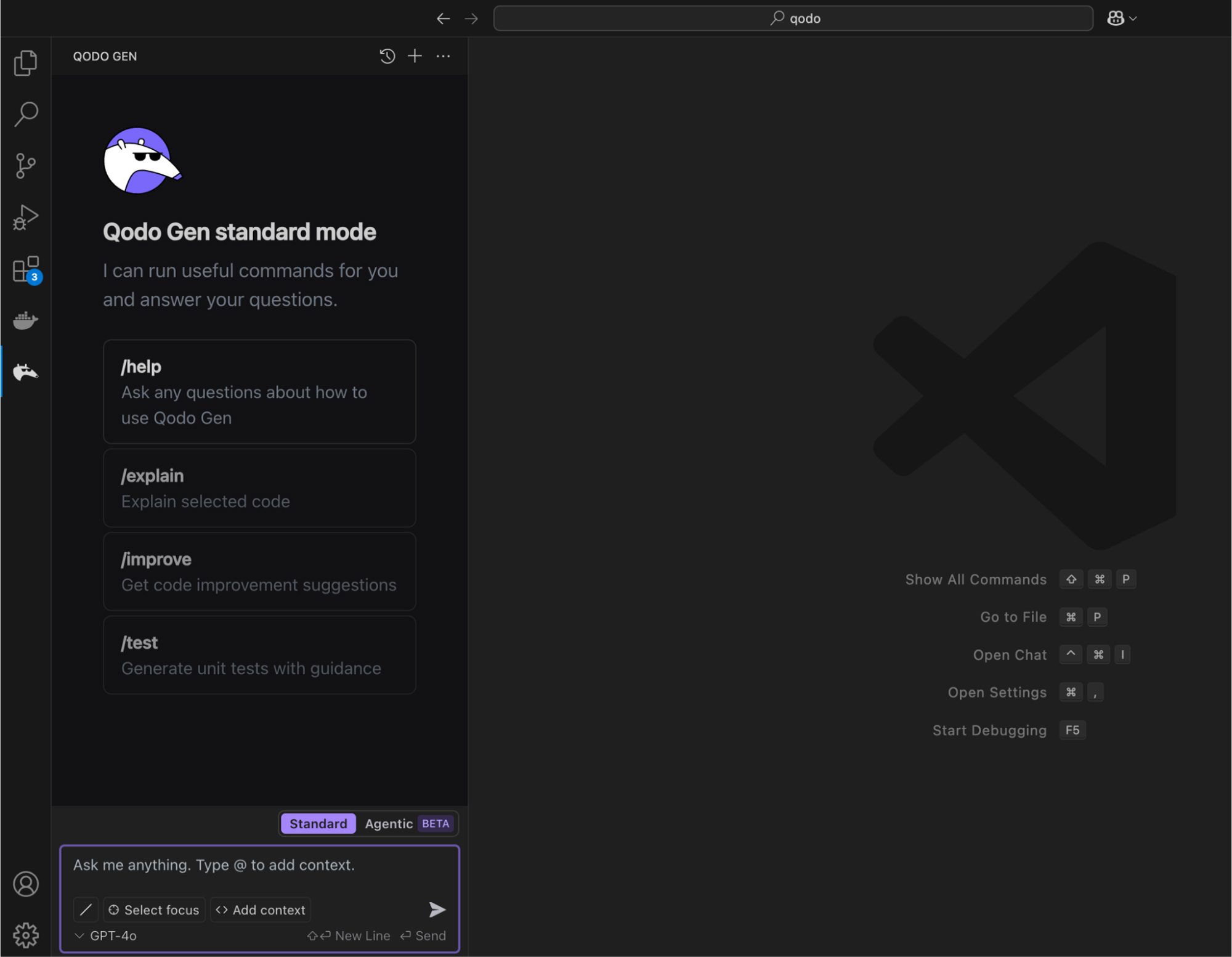Open the Explorer view in activity bar
This screenshot has height=957, width=1232.
click(25, 63)
